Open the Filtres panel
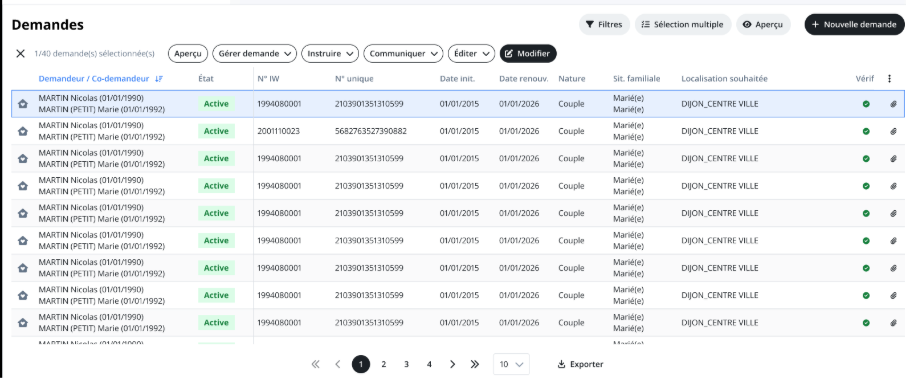The width and height of the screenshot is (906, 378). click(604, 24)
